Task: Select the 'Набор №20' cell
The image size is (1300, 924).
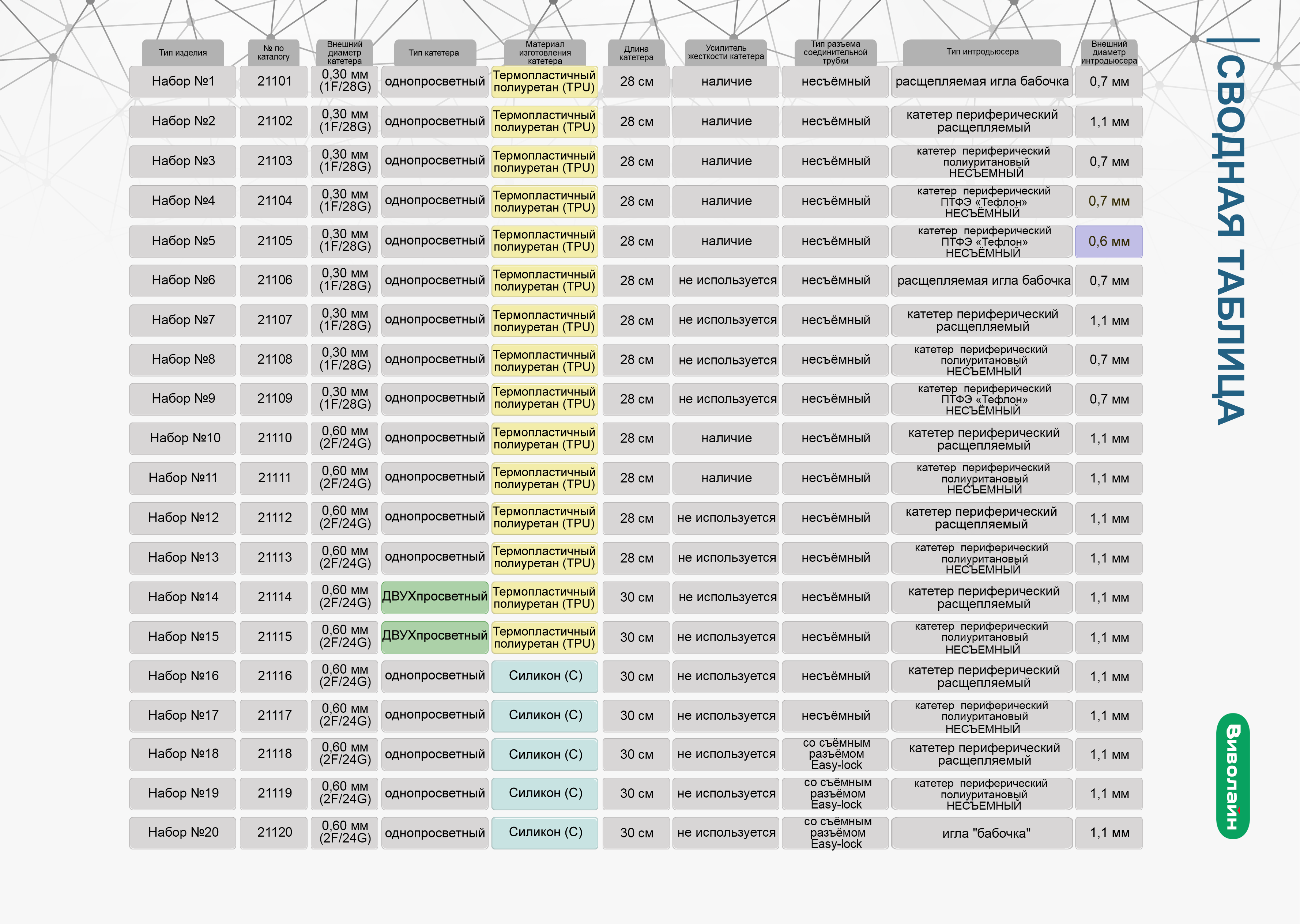Action: click(183, 833)
